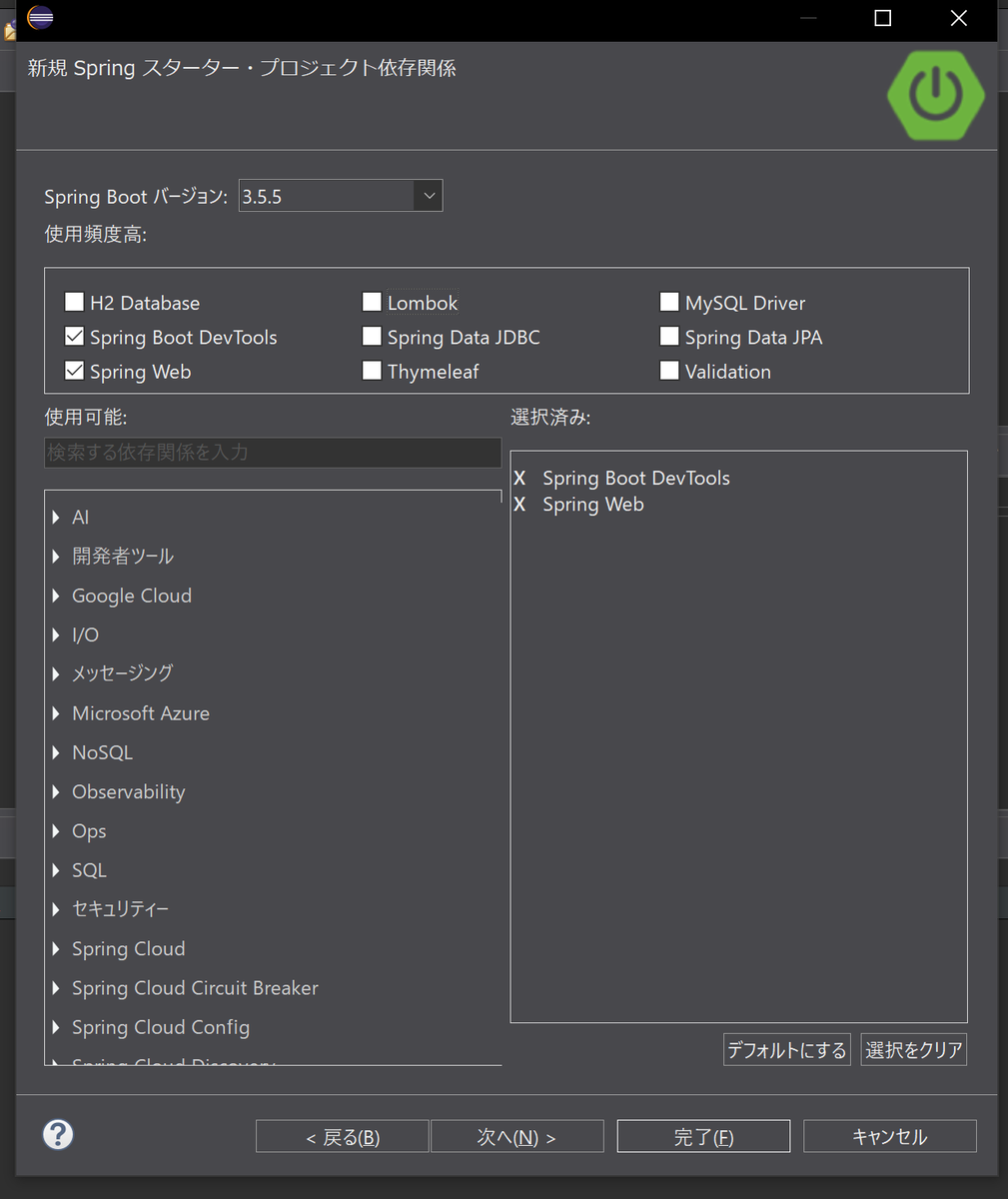Enable MySQL Driver dependency
The height and width of the screenshot is (1199, 1008).
tap(669, 302)
